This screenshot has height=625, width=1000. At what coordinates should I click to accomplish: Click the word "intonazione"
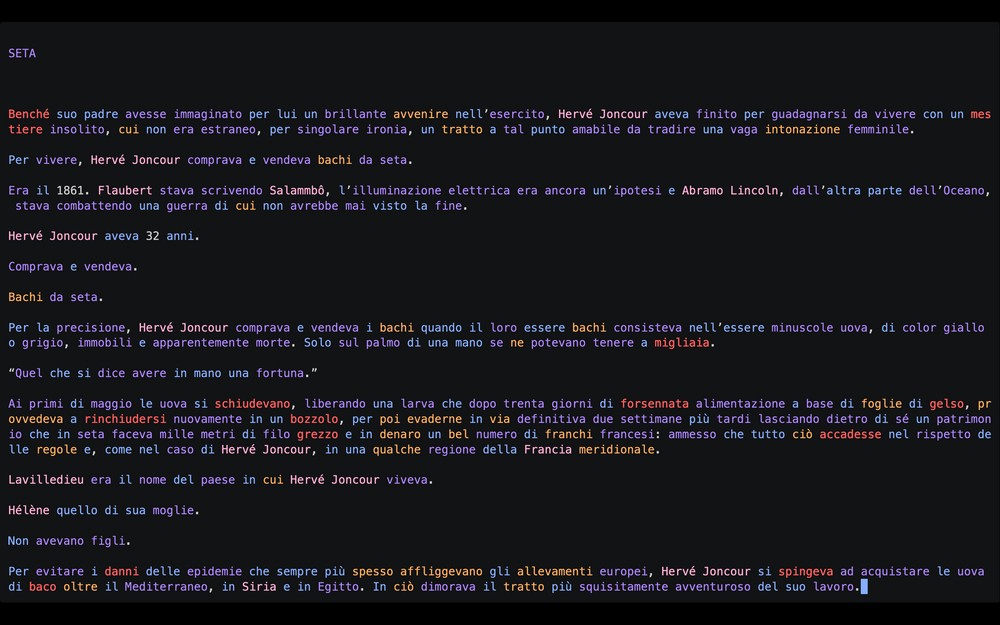click(x=802, y=129)
